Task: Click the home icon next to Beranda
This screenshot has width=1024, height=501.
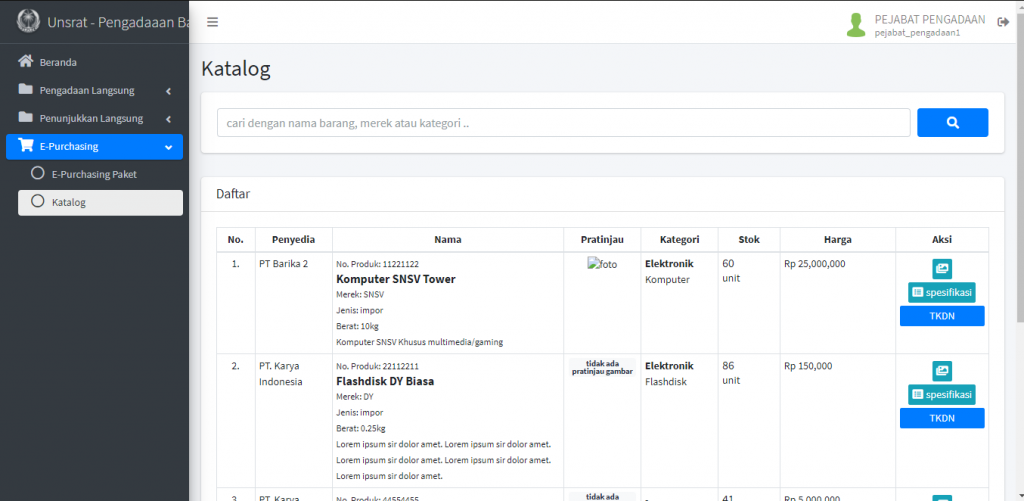Action: [26, 62]
